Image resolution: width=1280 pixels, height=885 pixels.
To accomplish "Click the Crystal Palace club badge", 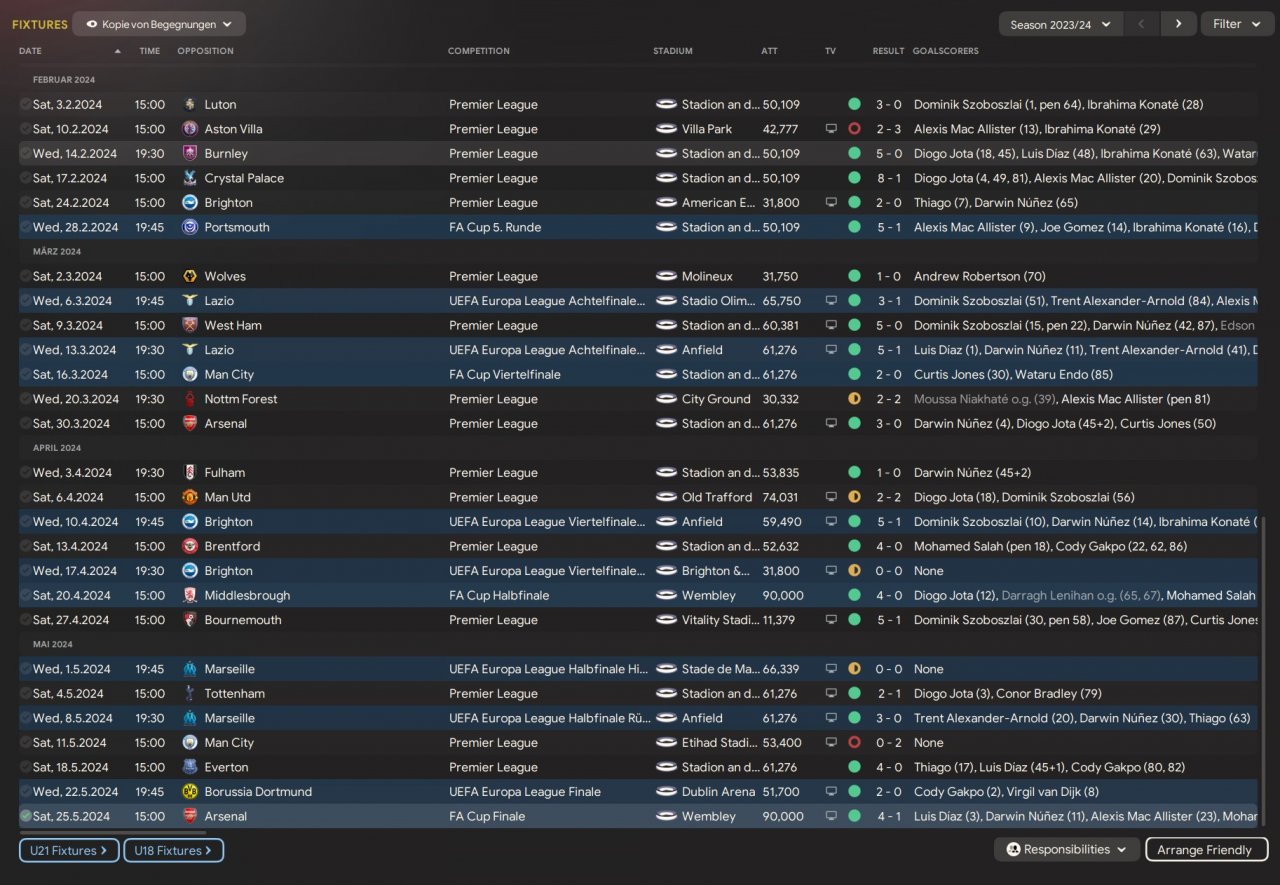I will (x=190, y=178).
